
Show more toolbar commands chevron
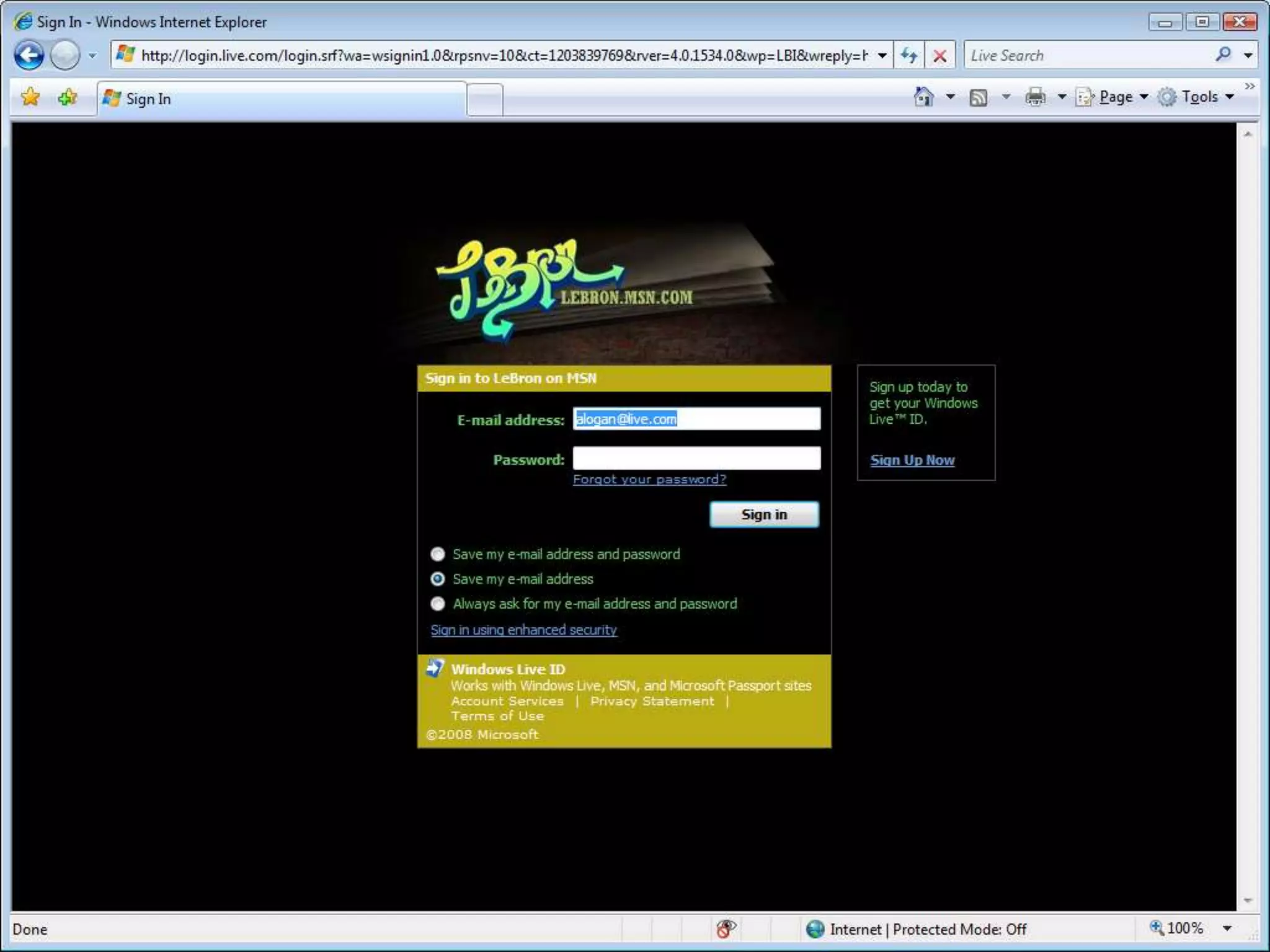(1249, 86)
